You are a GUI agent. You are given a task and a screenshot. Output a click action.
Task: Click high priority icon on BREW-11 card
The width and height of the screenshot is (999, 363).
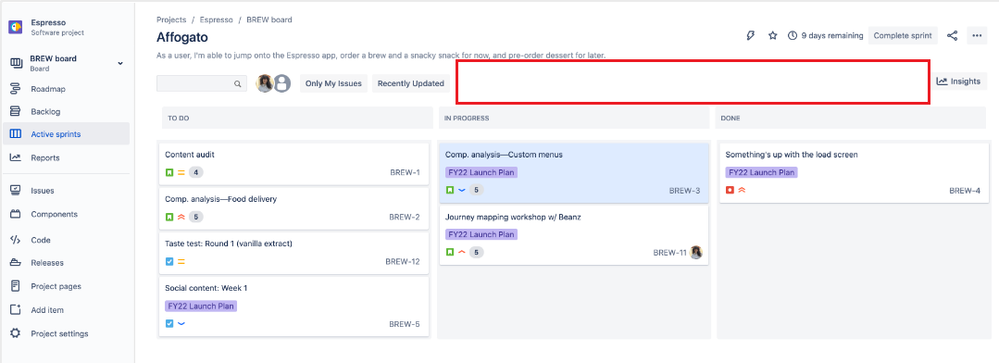coord(461,252)
